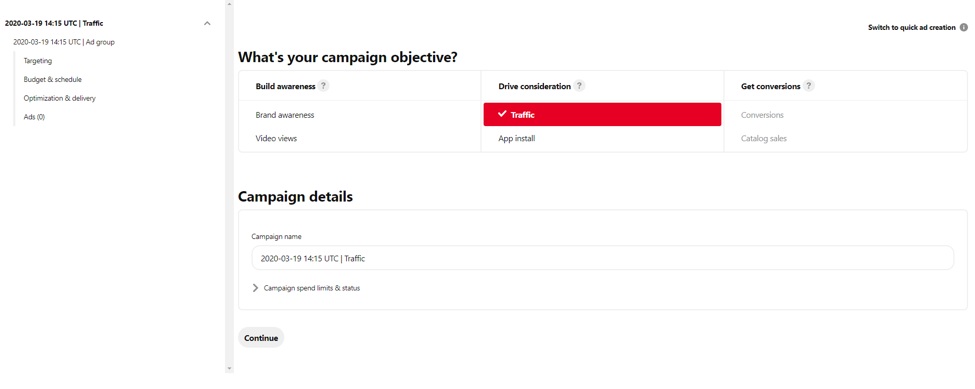Select Brand awareness objective
This screenshot has height=389, width=975.
(x=285, y=115)
